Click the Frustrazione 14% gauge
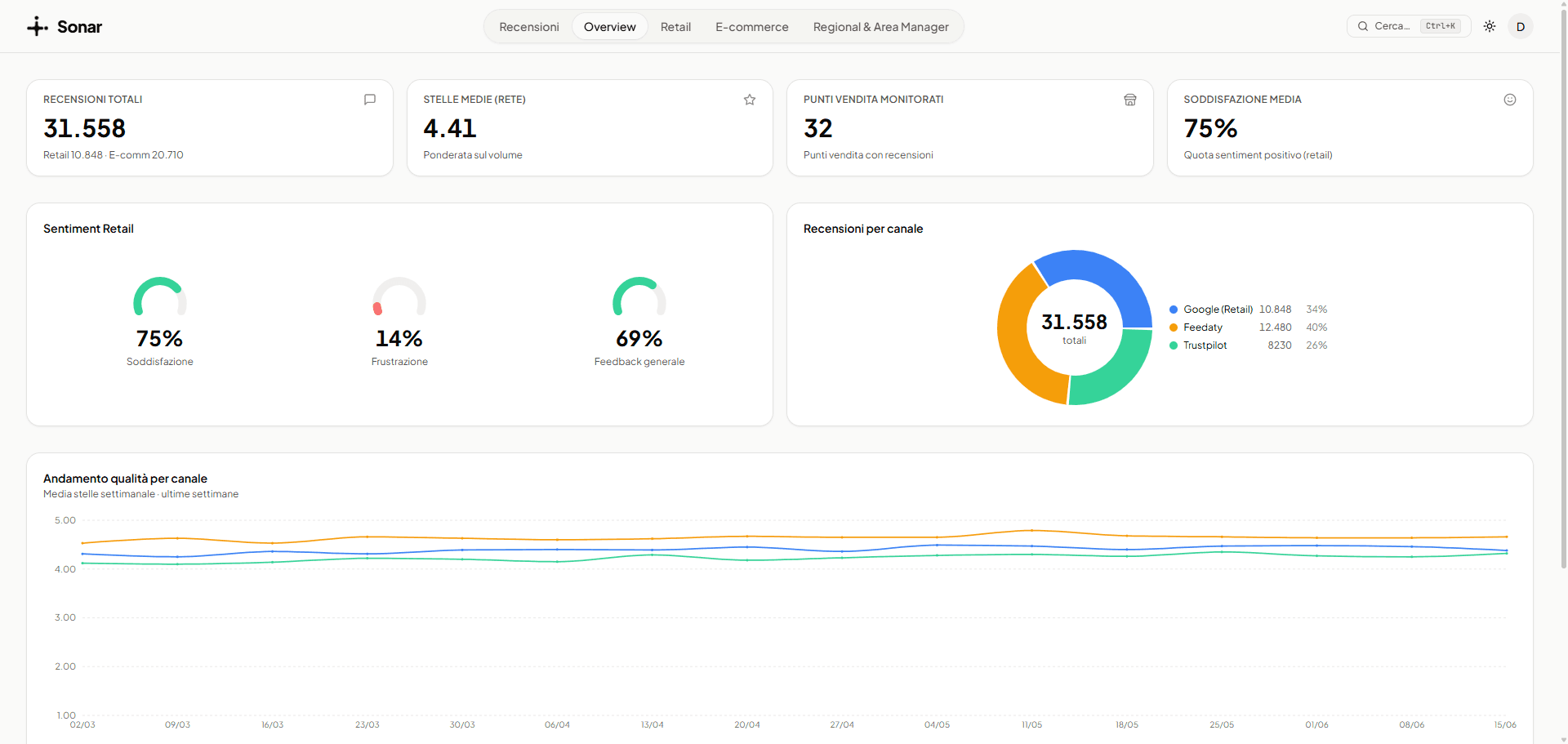Screen dimensions: 1568x744 pyautogui.click(x=399, y=297)
